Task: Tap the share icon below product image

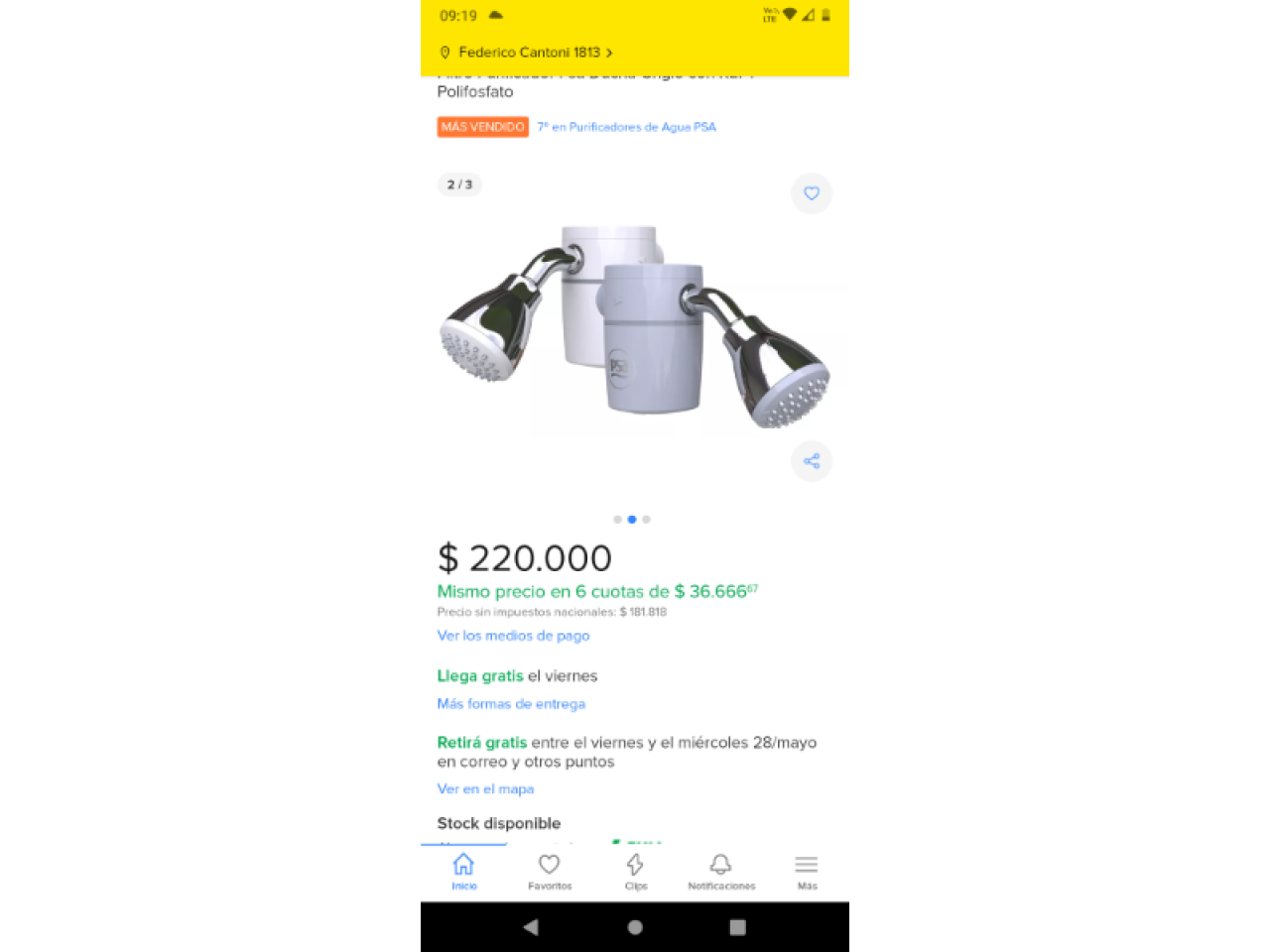Action: [812, 461]
